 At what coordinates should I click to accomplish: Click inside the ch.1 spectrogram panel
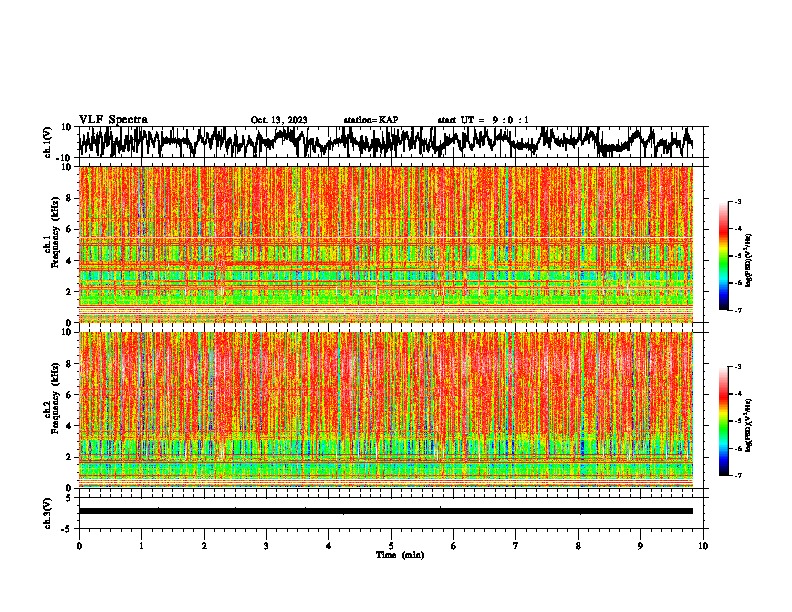(386, 244)
